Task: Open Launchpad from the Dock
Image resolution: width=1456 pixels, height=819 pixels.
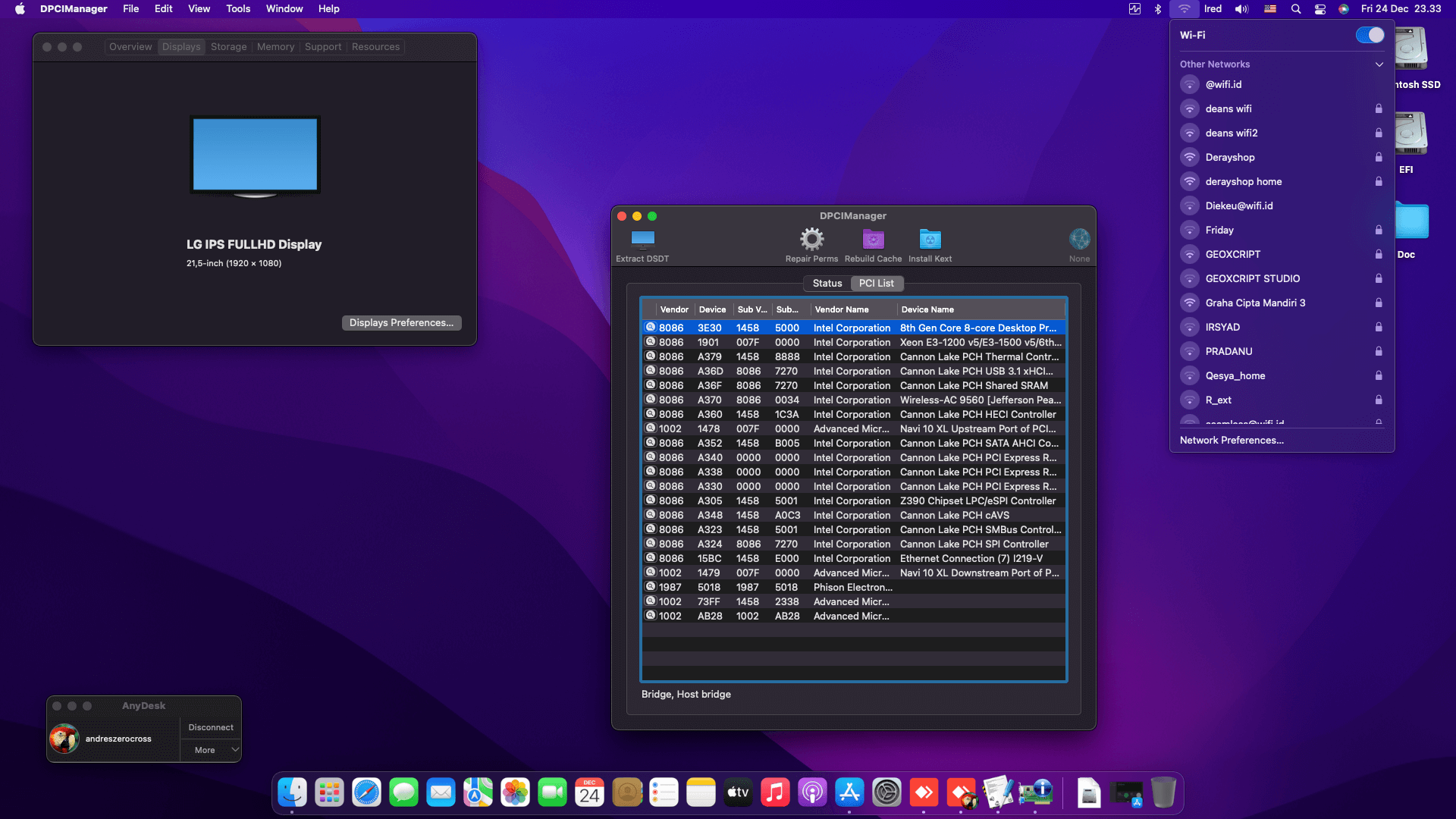Action: (x=329, y=792)
